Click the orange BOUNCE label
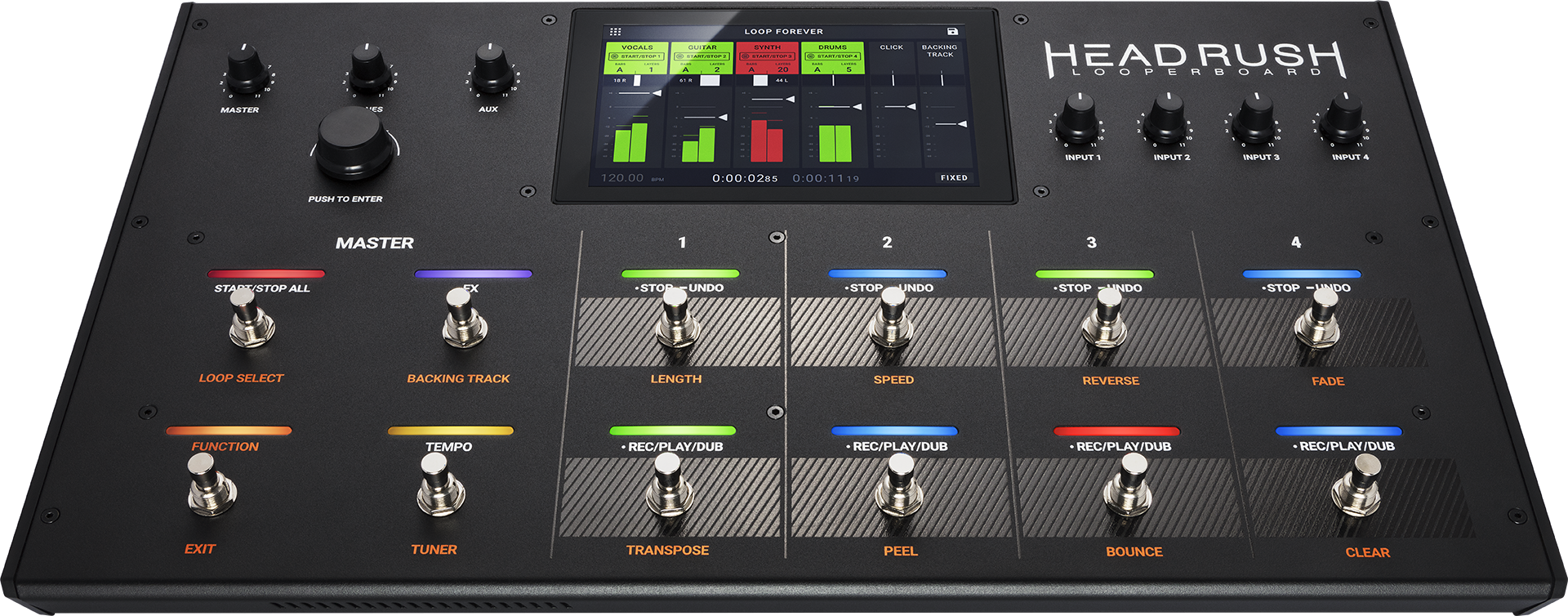1568x616 pixels. click(1134, 552)
